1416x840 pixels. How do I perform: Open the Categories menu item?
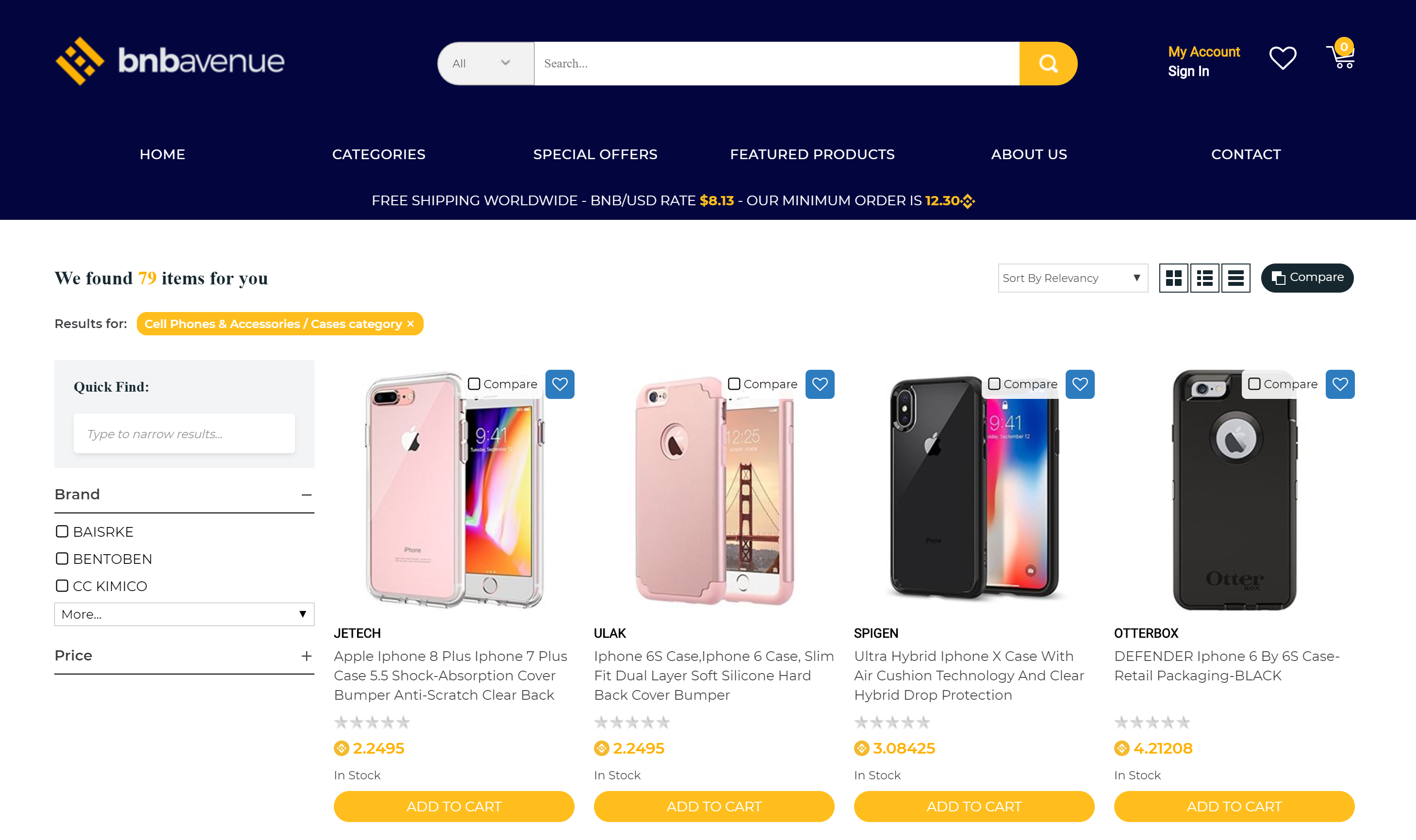point(379,154)
